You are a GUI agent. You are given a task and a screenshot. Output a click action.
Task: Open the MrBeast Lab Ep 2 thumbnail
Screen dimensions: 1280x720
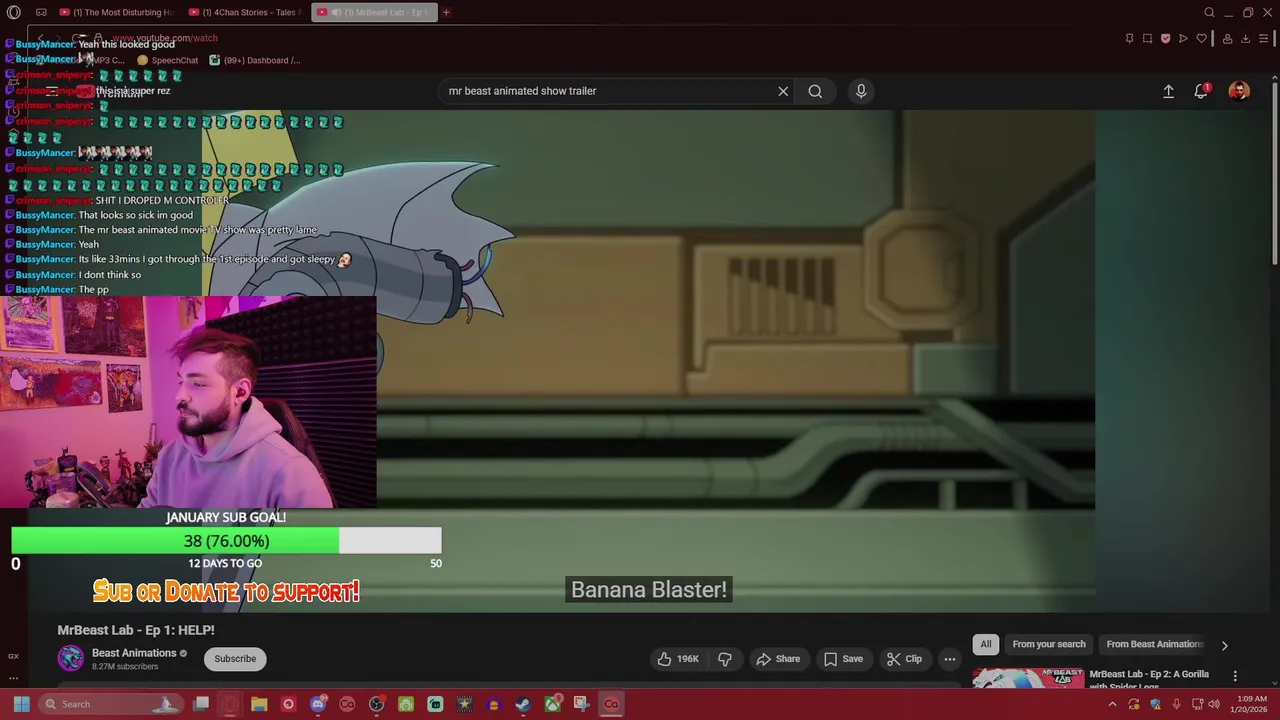pyautogui.click(x=1027, y=677)
